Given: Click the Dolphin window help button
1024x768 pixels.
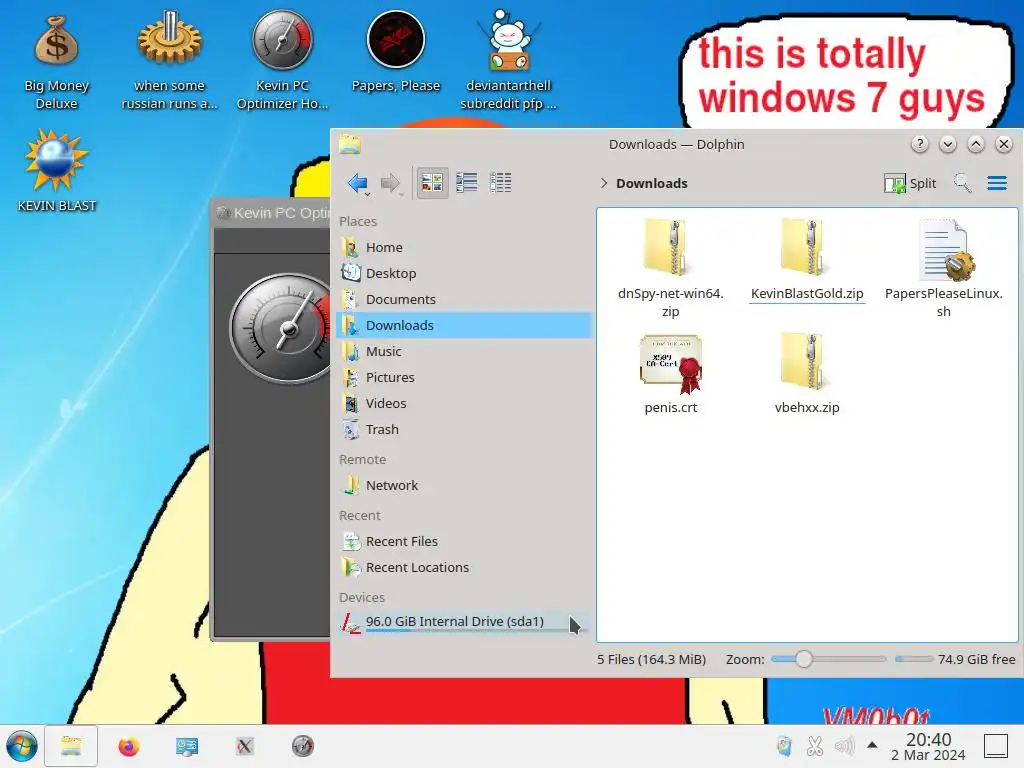Looking at the screenshot, I should pos(920,144).
